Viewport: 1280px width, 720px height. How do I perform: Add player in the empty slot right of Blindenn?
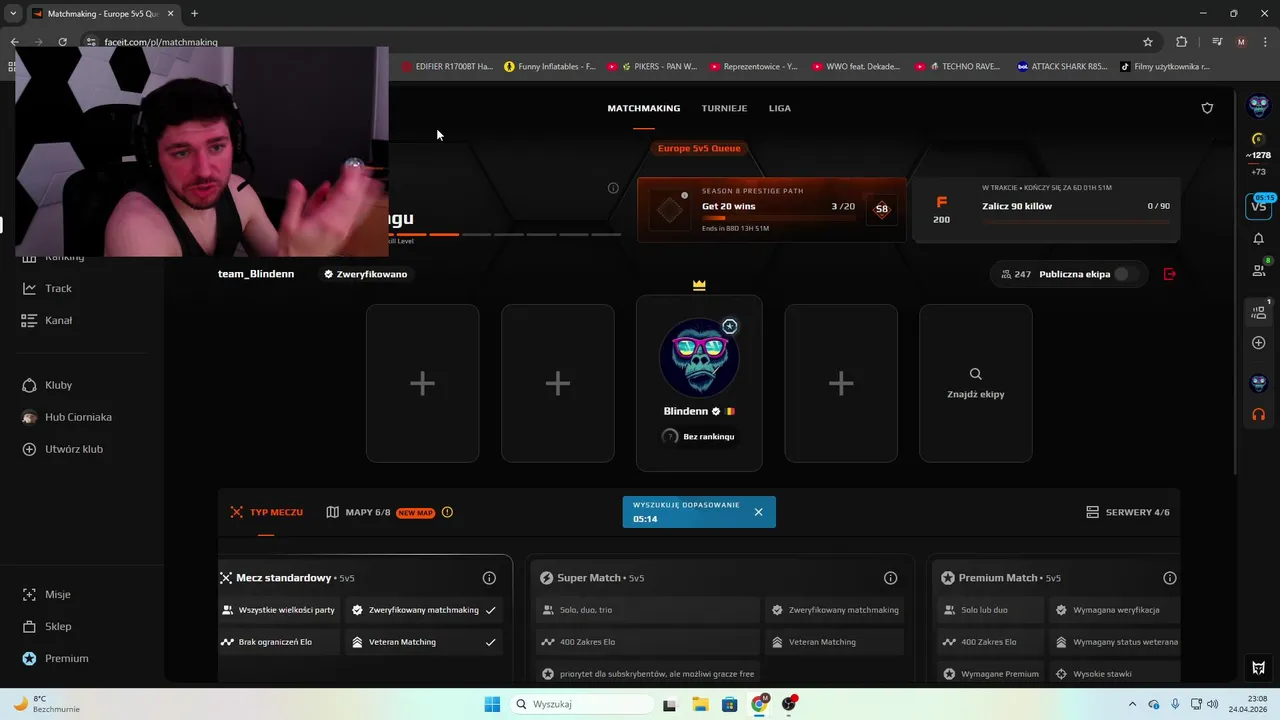841,383
